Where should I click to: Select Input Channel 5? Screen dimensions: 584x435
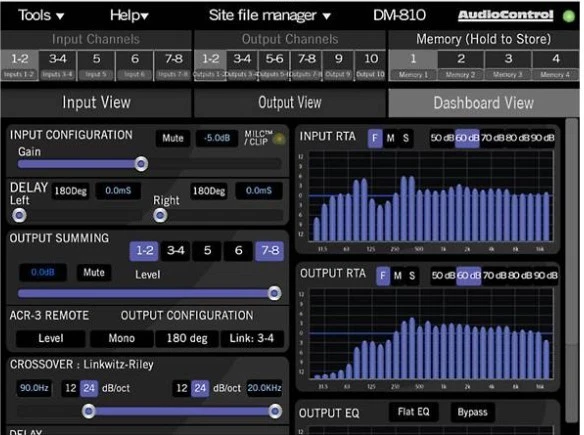[96, 65]
